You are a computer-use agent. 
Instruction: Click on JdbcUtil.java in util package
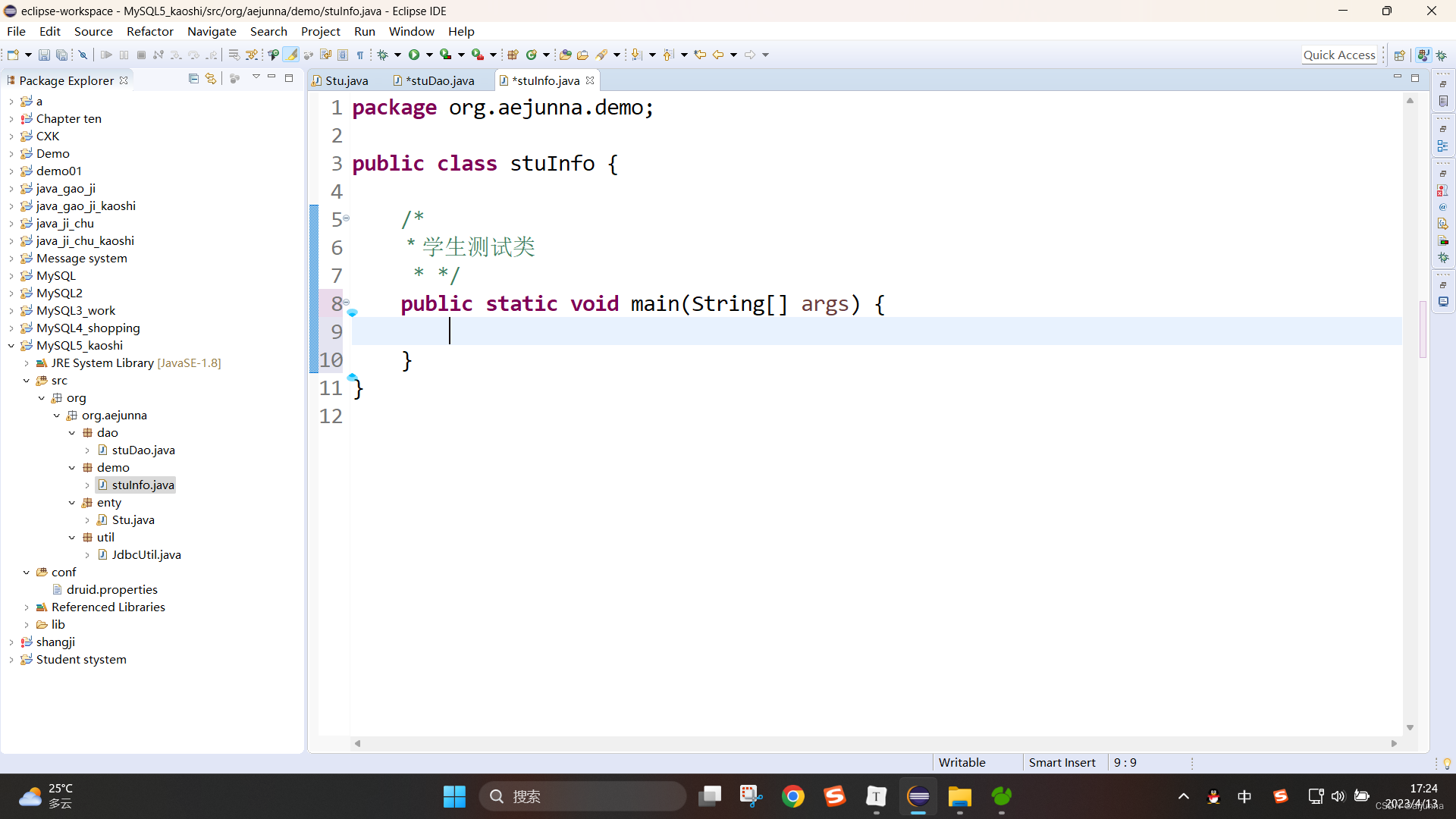pyautogui.click(x=145, y=554)
